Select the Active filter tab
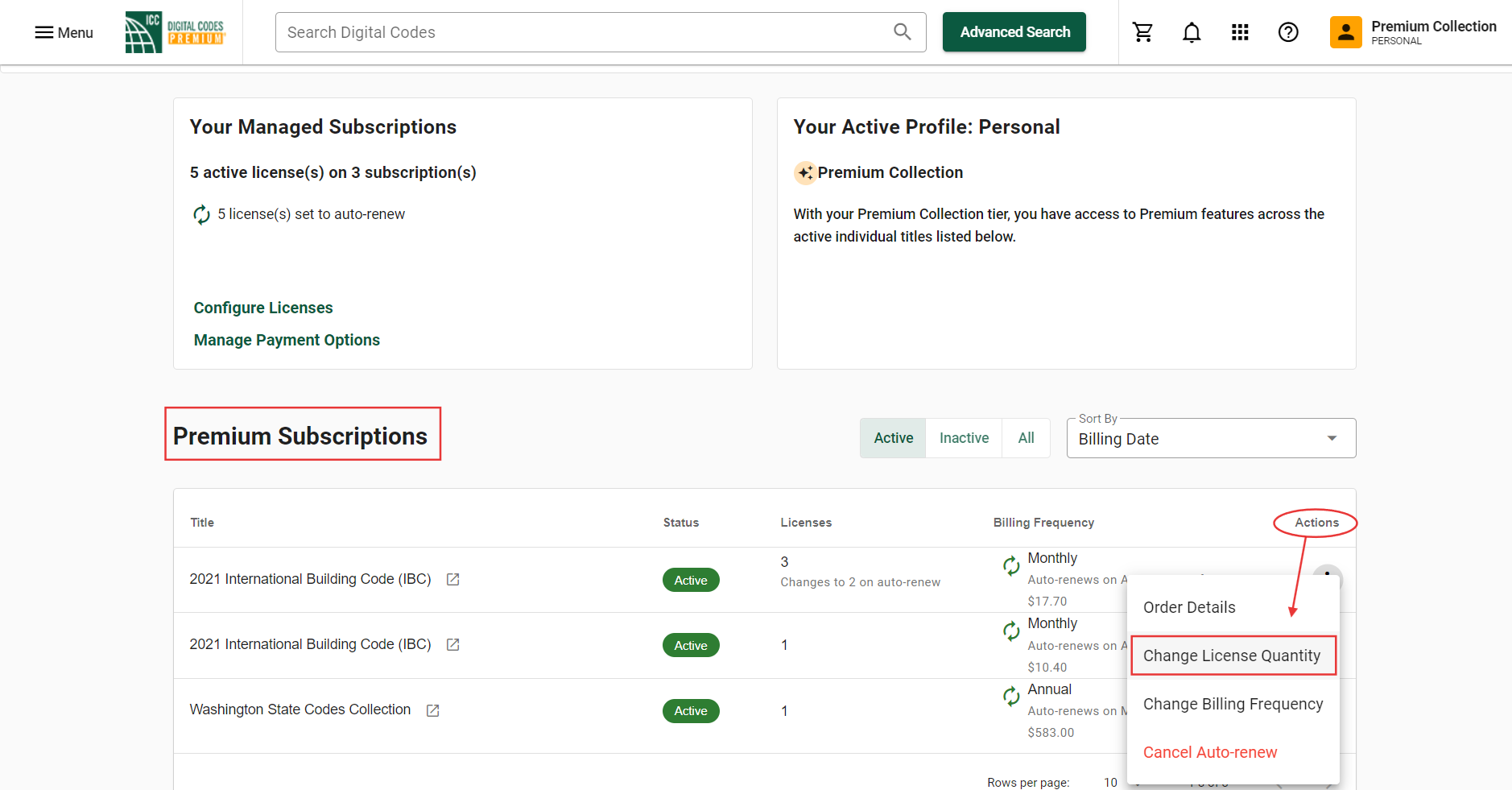 click(x=893, y=438)
